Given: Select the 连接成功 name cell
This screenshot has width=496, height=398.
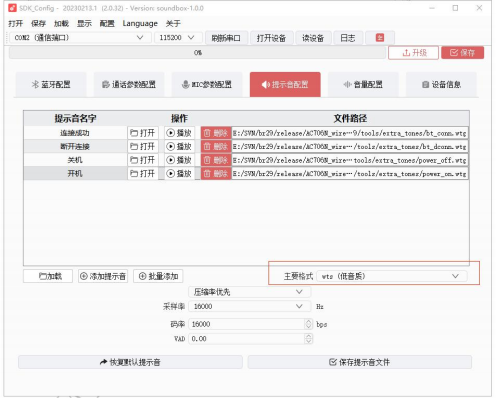Looking at the screenshot, I should tap(75, 133).
